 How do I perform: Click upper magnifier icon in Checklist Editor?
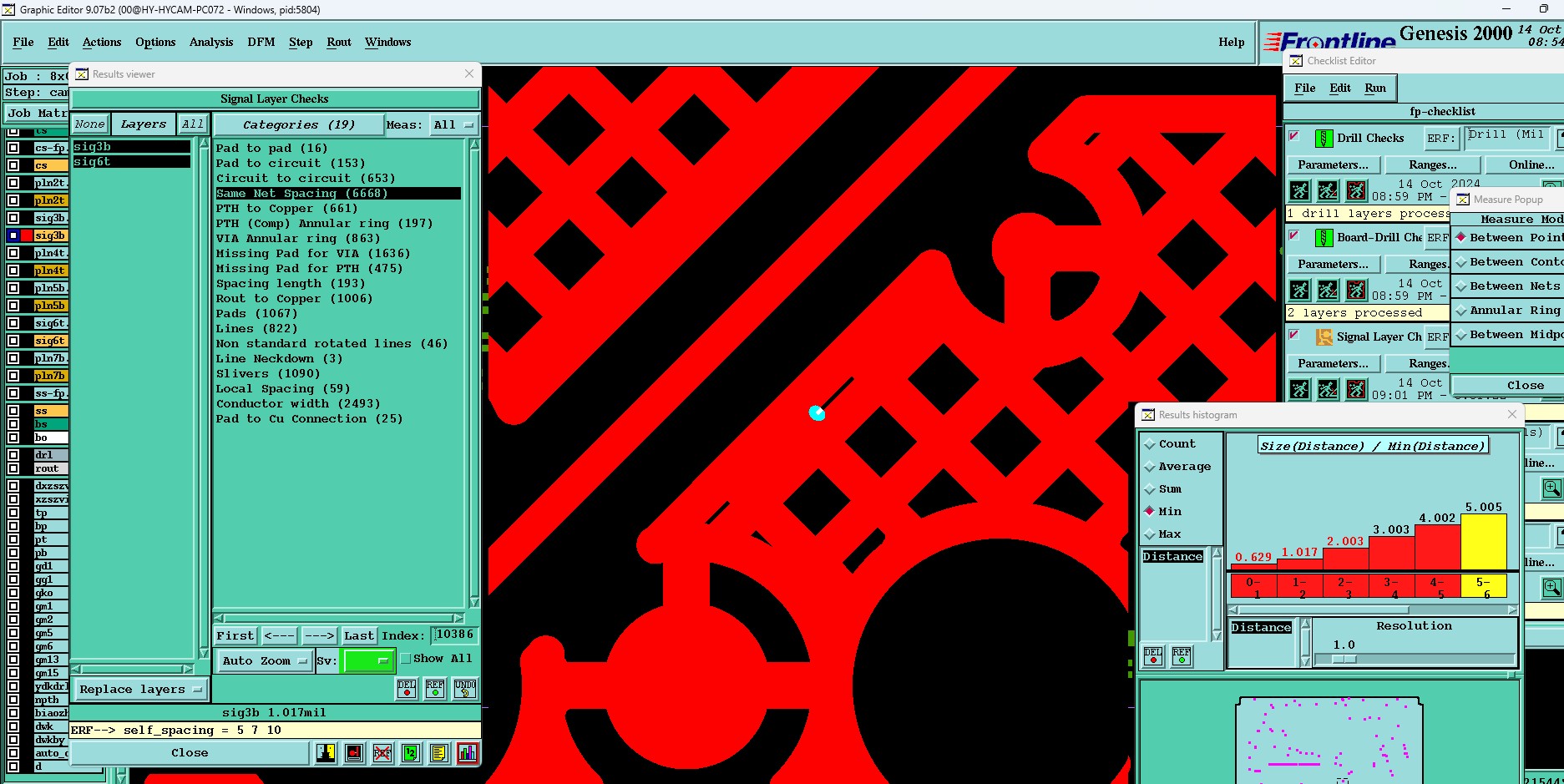[x=1551, y=488]
